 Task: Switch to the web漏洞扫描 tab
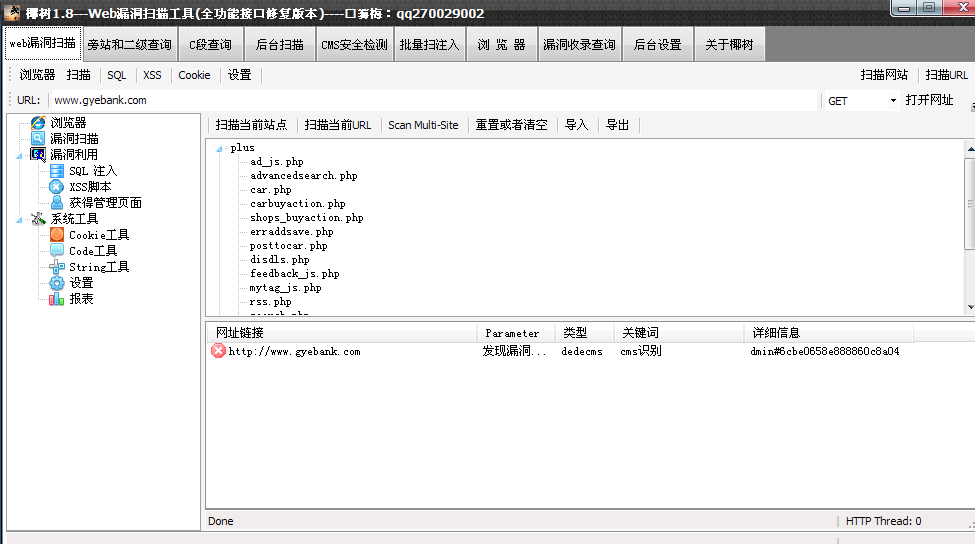[43, 43]
